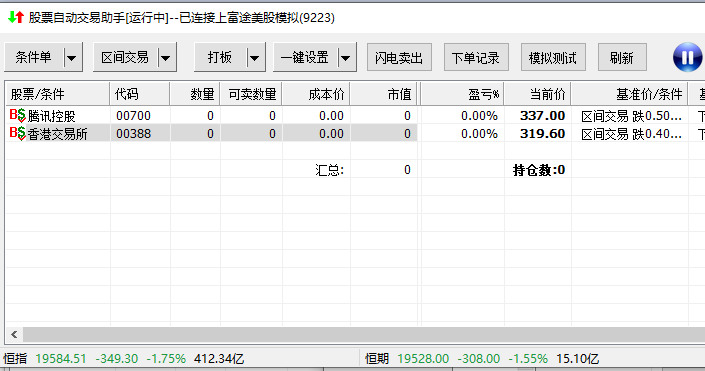Click the 恒期 label in status bar
The width and height of the screenshot is (705, 371).
coord(377,358)
